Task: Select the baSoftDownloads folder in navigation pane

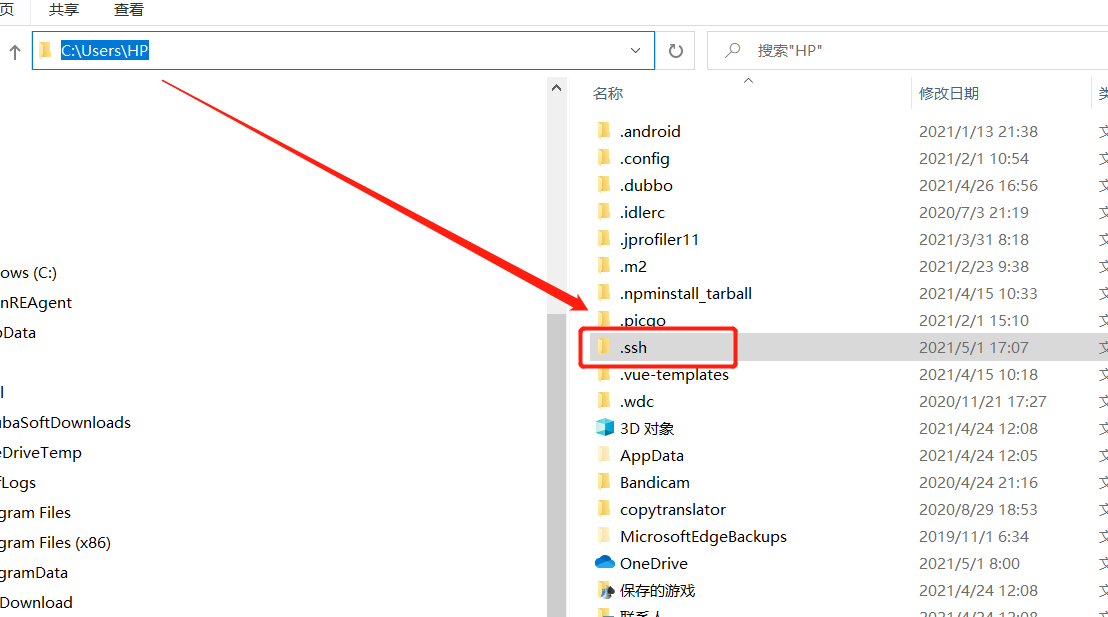Action: pos(65,423)
